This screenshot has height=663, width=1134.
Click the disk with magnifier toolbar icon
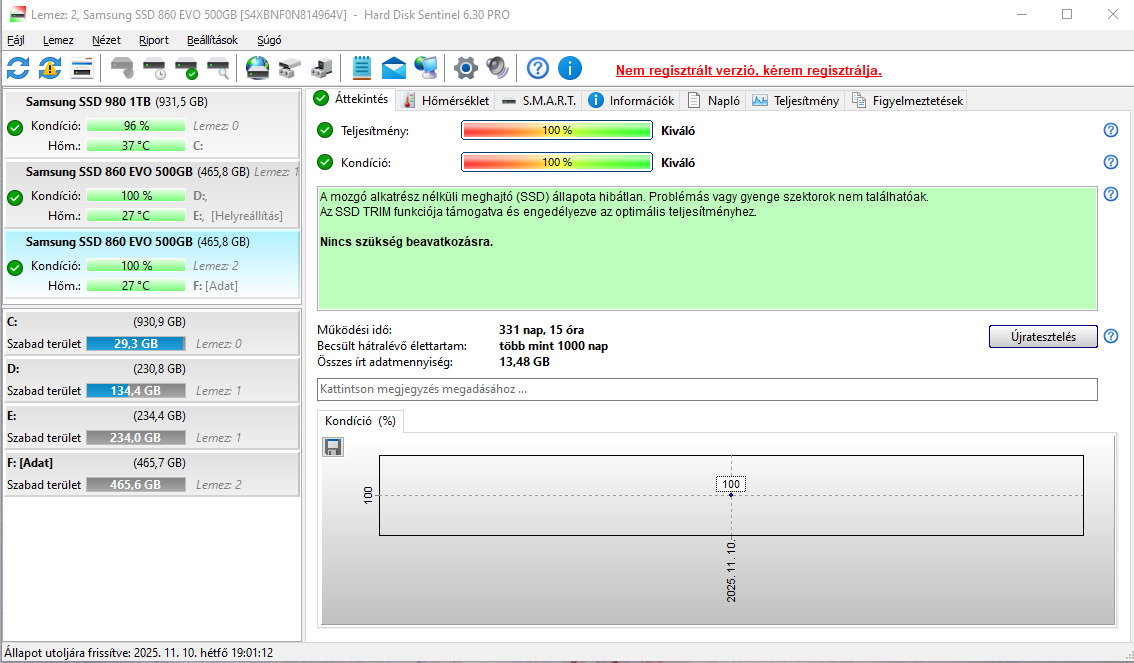click(218, 69)
